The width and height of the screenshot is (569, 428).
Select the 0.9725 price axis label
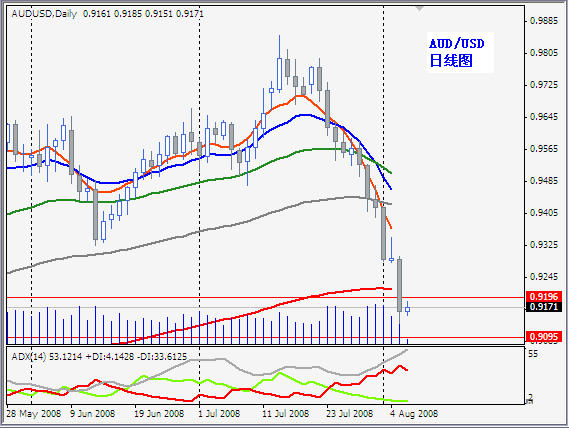(x=544, y=85)
